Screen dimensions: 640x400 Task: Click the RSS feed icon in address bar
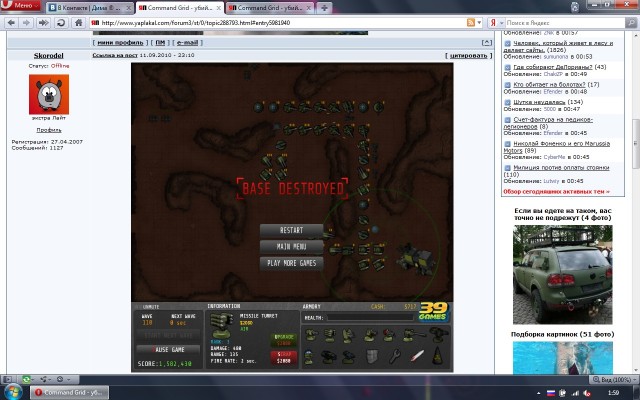(x=471, y=23)
